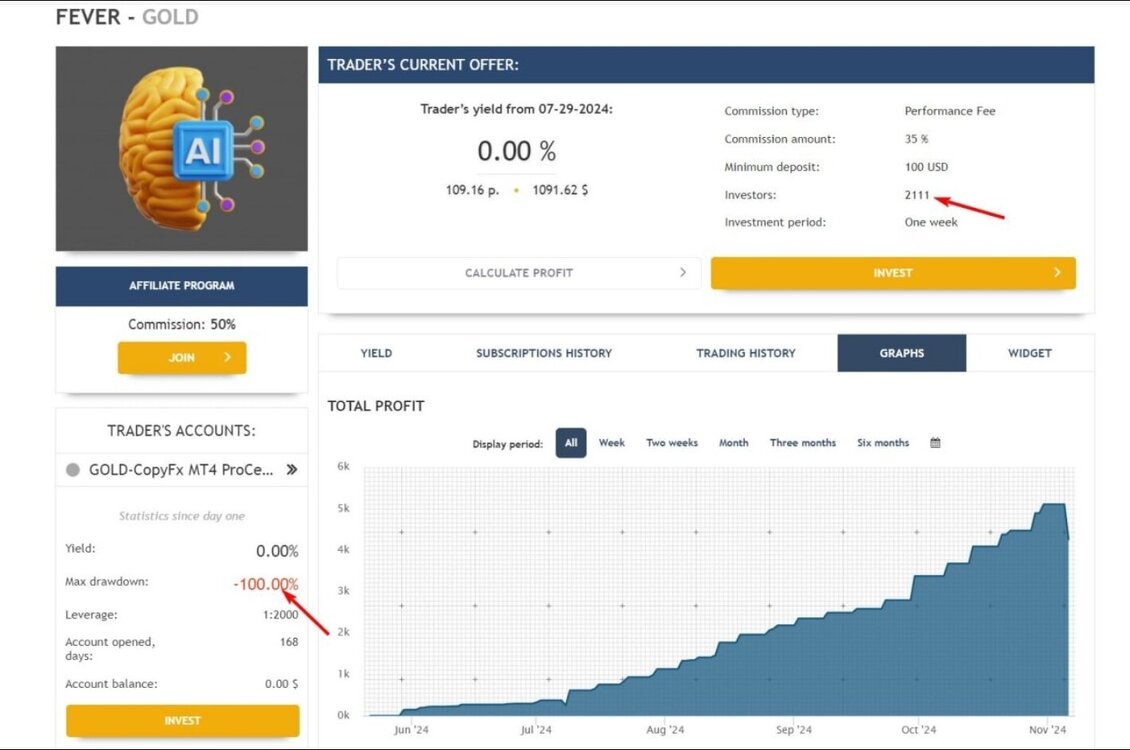Click the Total Profit chart heading

(375, 406)
